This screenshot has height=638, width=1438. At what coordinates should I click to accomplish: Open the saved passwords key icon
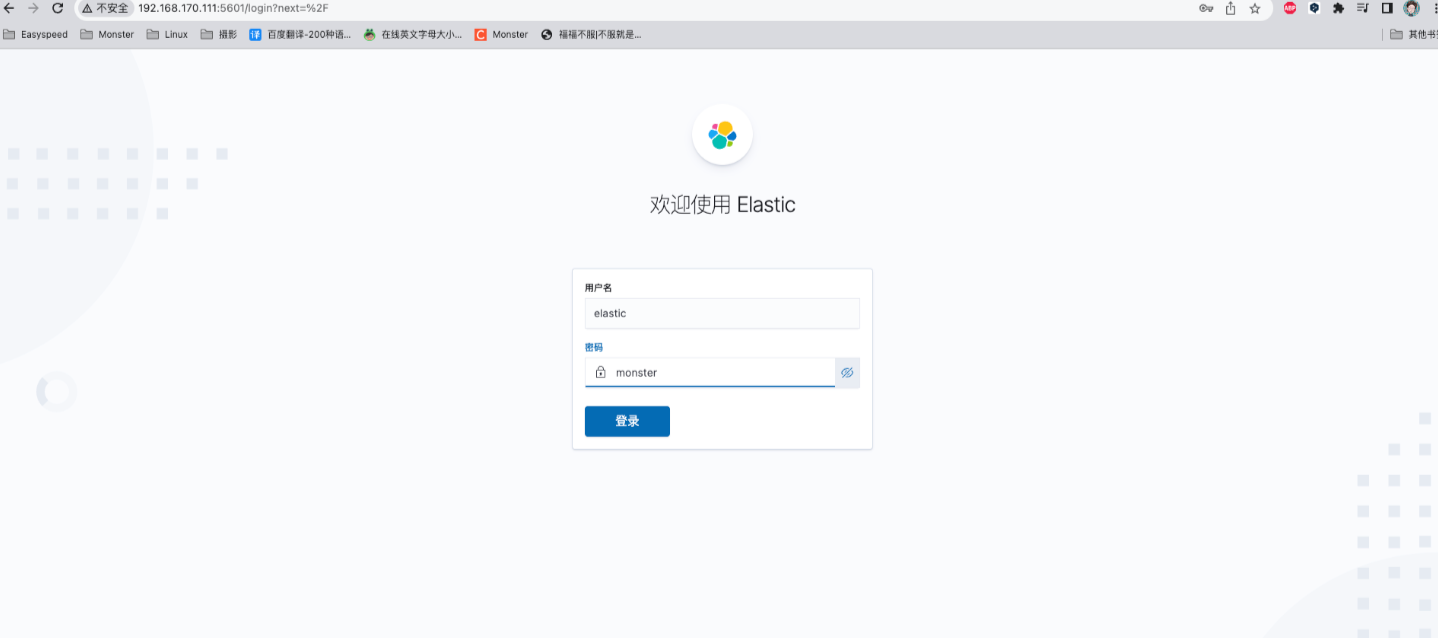[1206, 8]
